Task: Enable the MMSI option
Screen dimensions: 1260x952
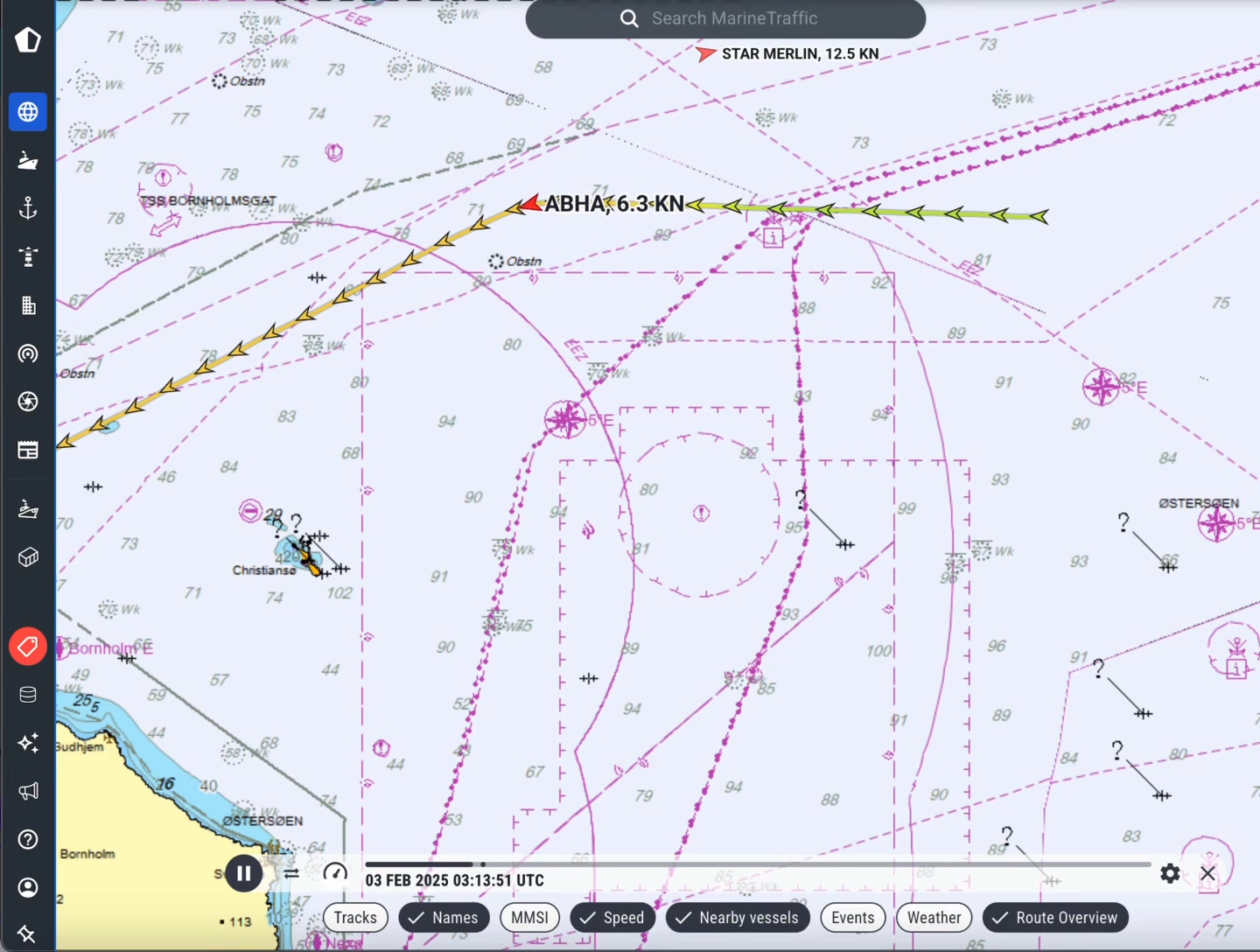Action: [529, 918]
